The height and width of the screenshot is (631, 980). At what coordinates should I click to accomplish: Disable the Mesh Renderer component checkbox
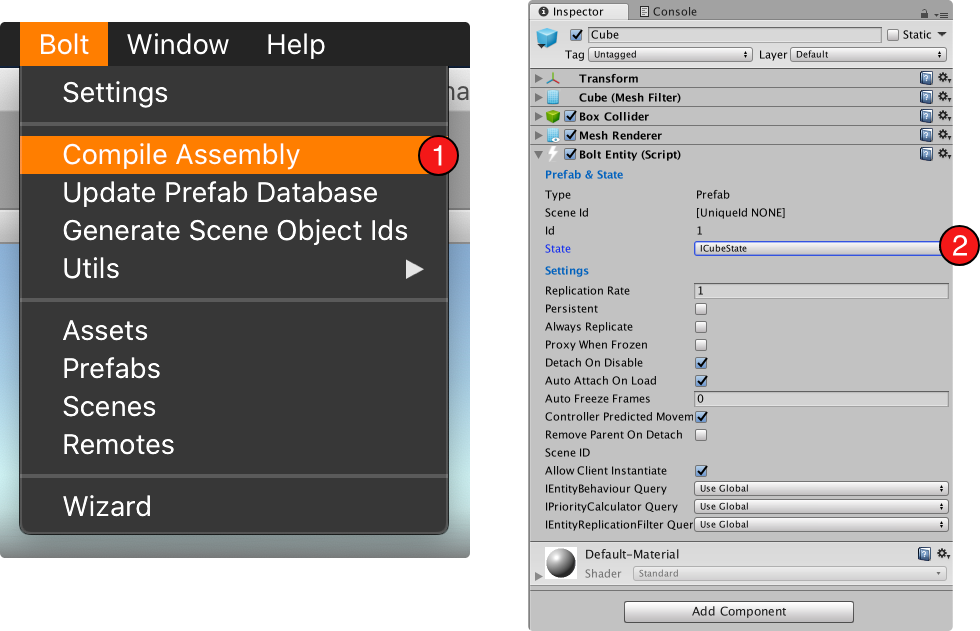[570, 135]
